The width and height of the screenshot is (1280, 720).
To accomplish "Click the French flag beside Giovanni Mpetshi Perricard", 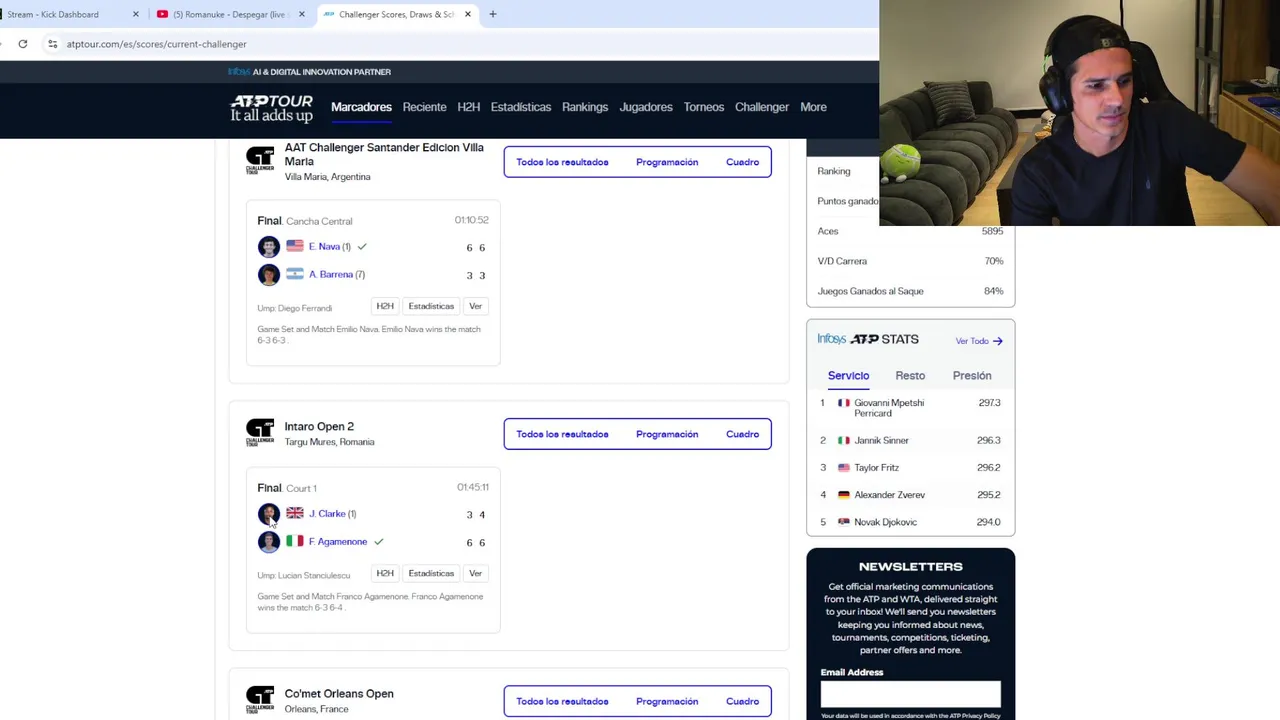I will (x=843, y=403).
